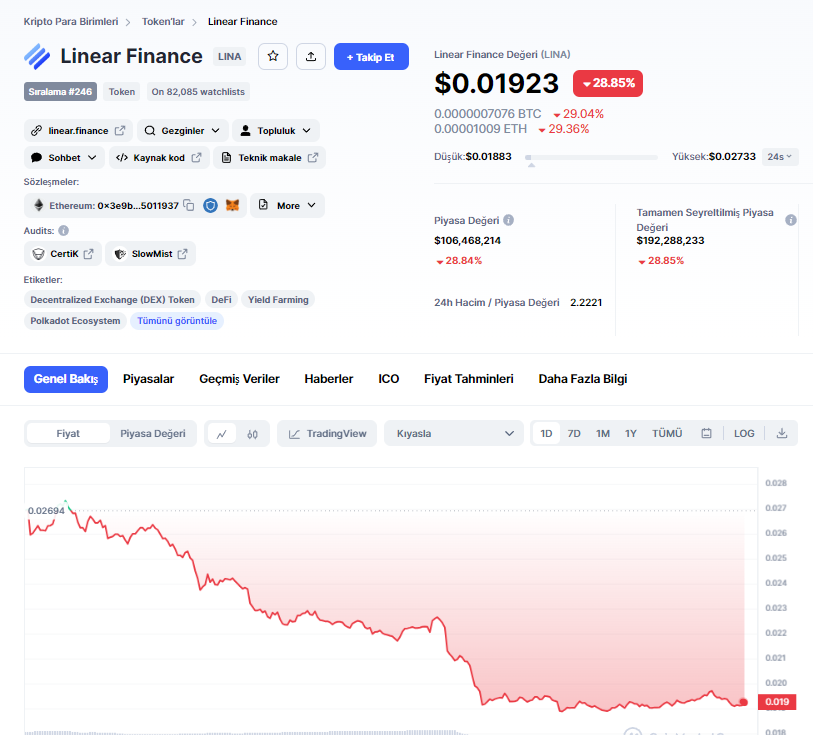Click the share upload icon
813x735 pixels.
[311, 57]
